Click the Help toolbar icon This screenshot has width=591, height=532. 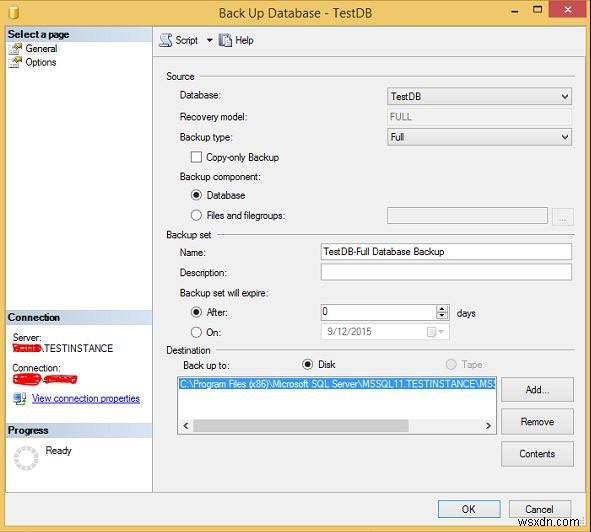pyautogui.click(x=225, y=40)
